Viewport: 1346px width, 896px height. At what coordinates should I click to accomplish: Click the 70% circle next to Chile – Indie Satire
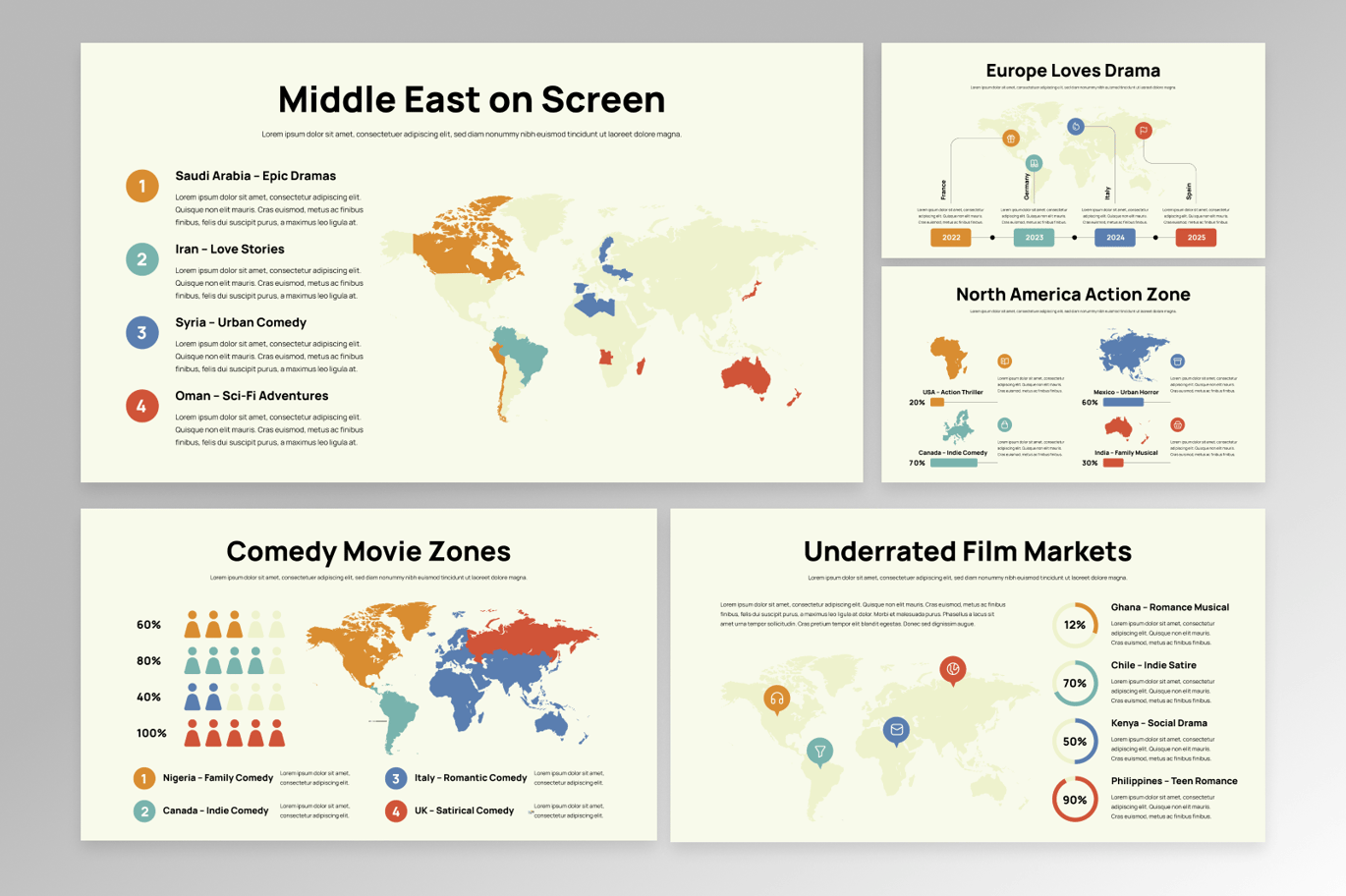[1076, 683]
